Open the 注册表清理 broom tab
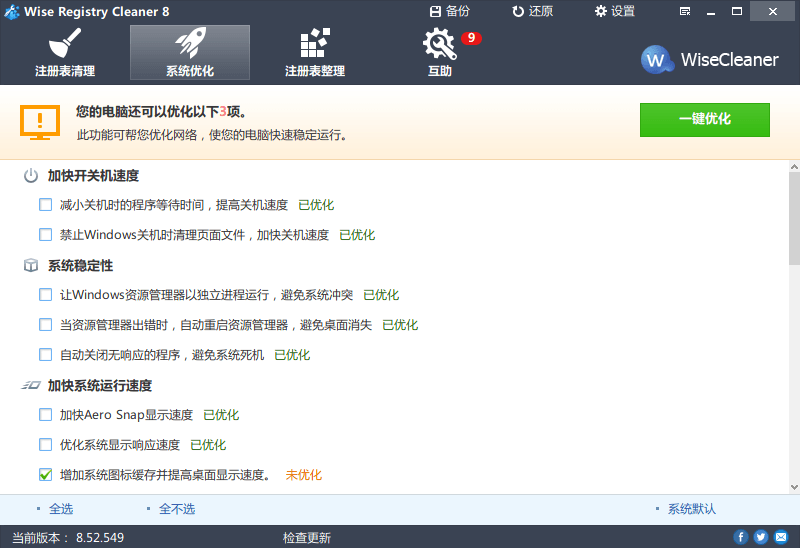The image size is (800, 548). point(65,53)
